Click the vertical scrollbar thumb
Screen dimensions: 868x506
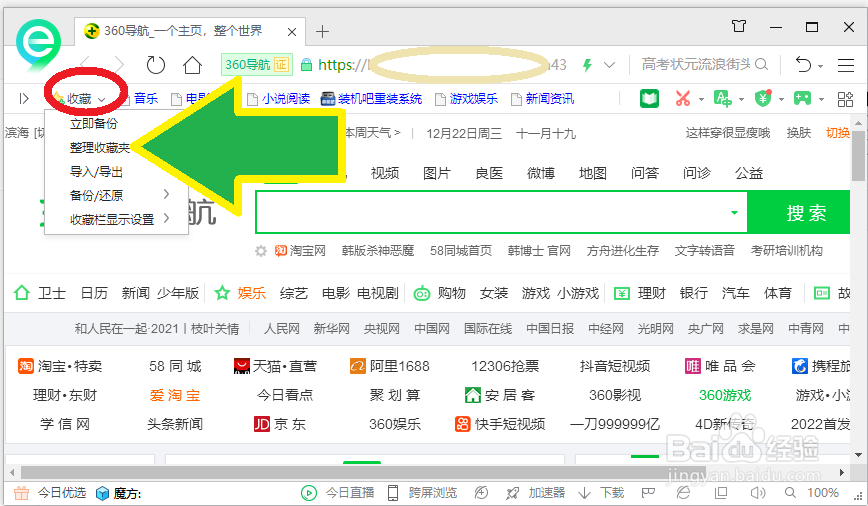[858, 156]
